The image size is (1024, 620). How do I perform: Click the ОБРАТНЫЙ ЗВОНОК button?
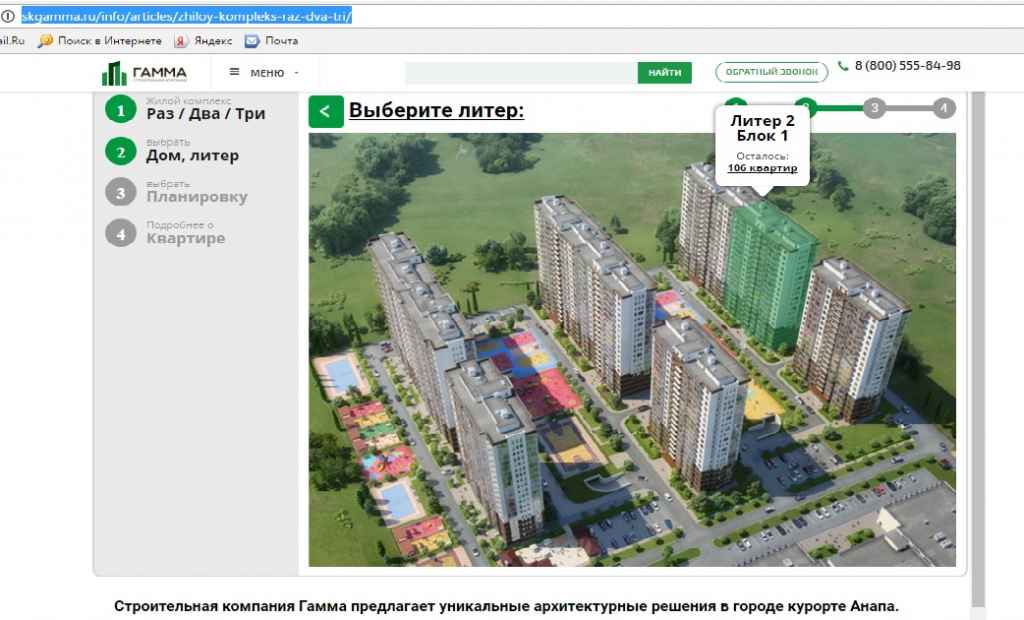coord(771,72)
